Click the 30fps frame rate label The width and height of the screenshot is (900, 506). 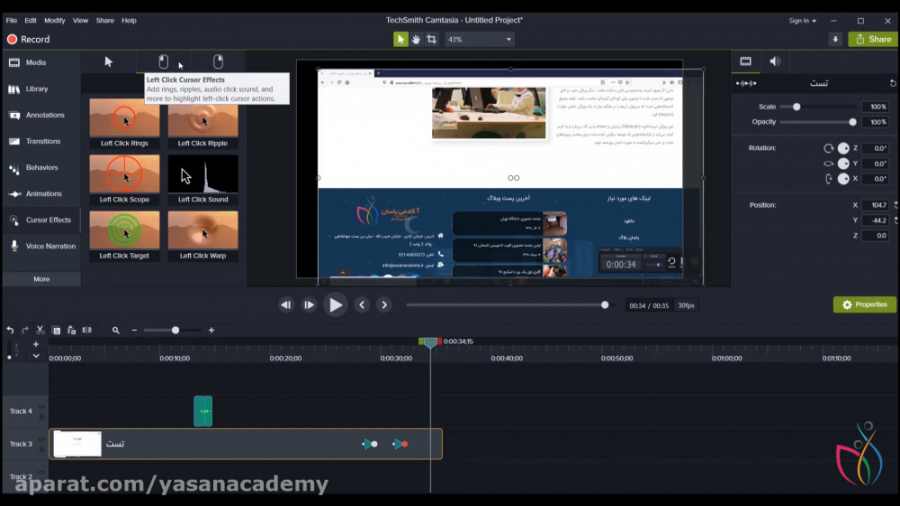686,306
